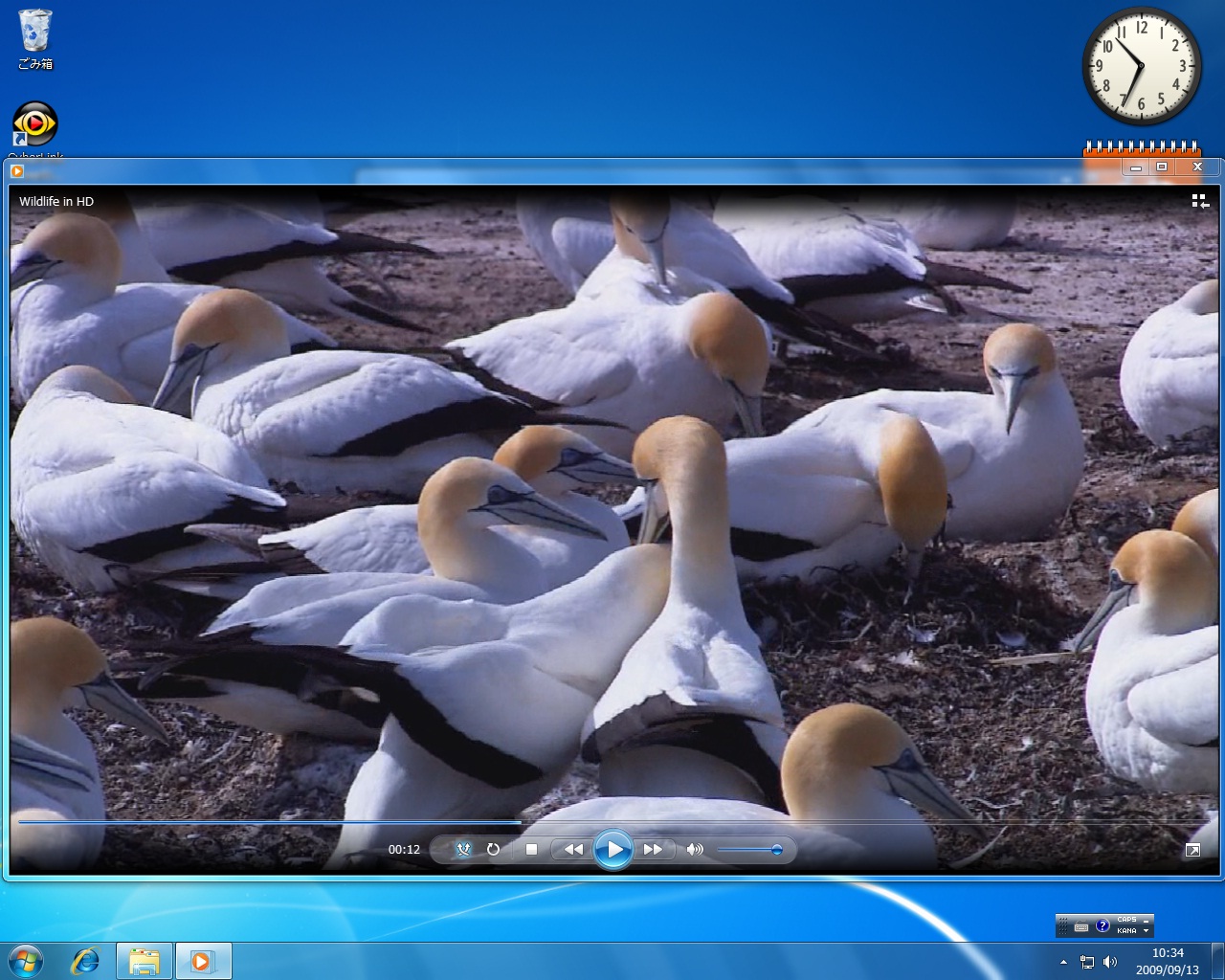1225x980 pixels.
Task: Click Windows Media Player taskbar button
Action: (x=203, y=961)
